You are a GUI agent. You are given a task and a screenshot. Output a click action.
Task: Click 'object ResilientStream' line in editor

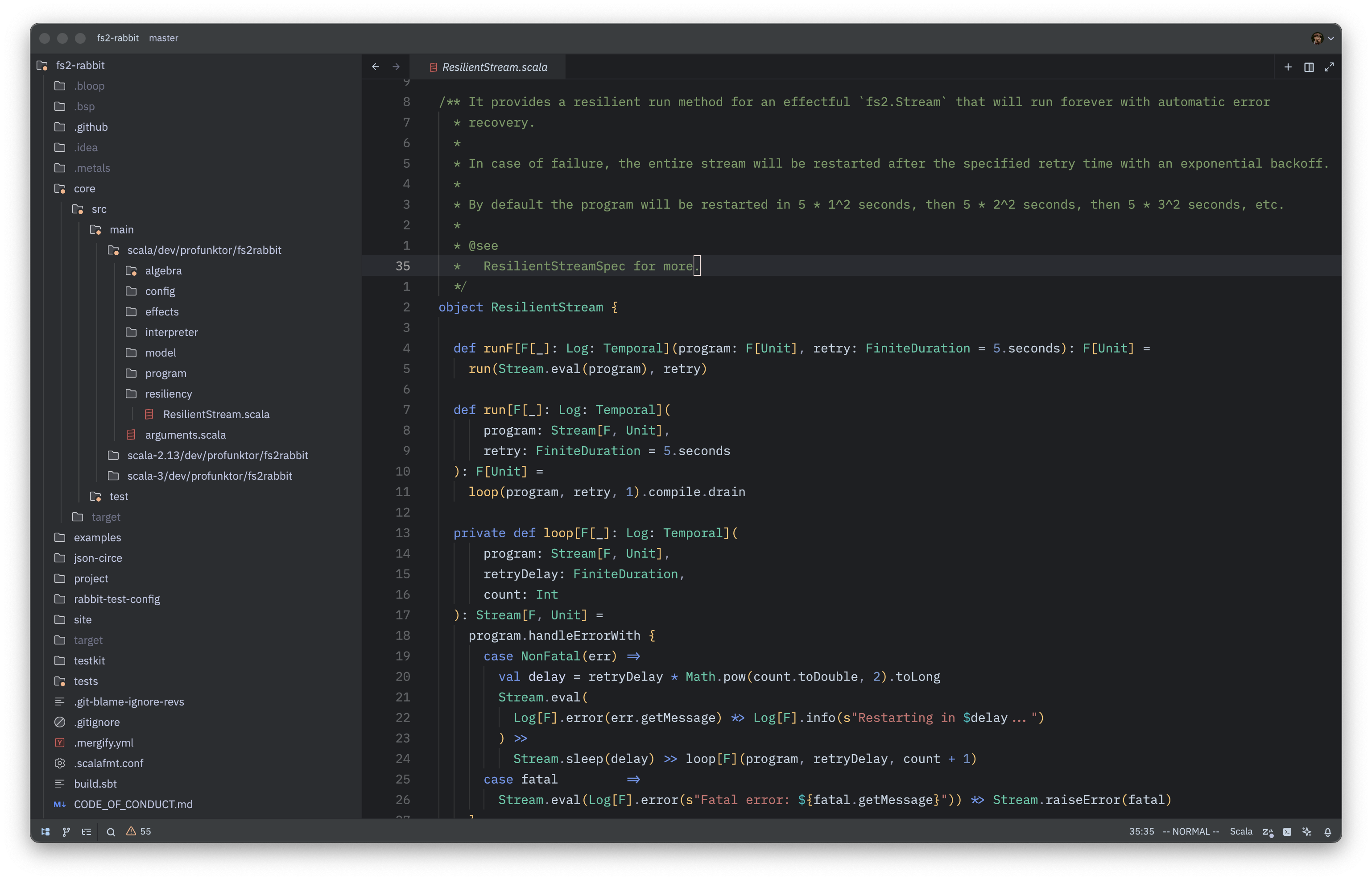[528, 307]
